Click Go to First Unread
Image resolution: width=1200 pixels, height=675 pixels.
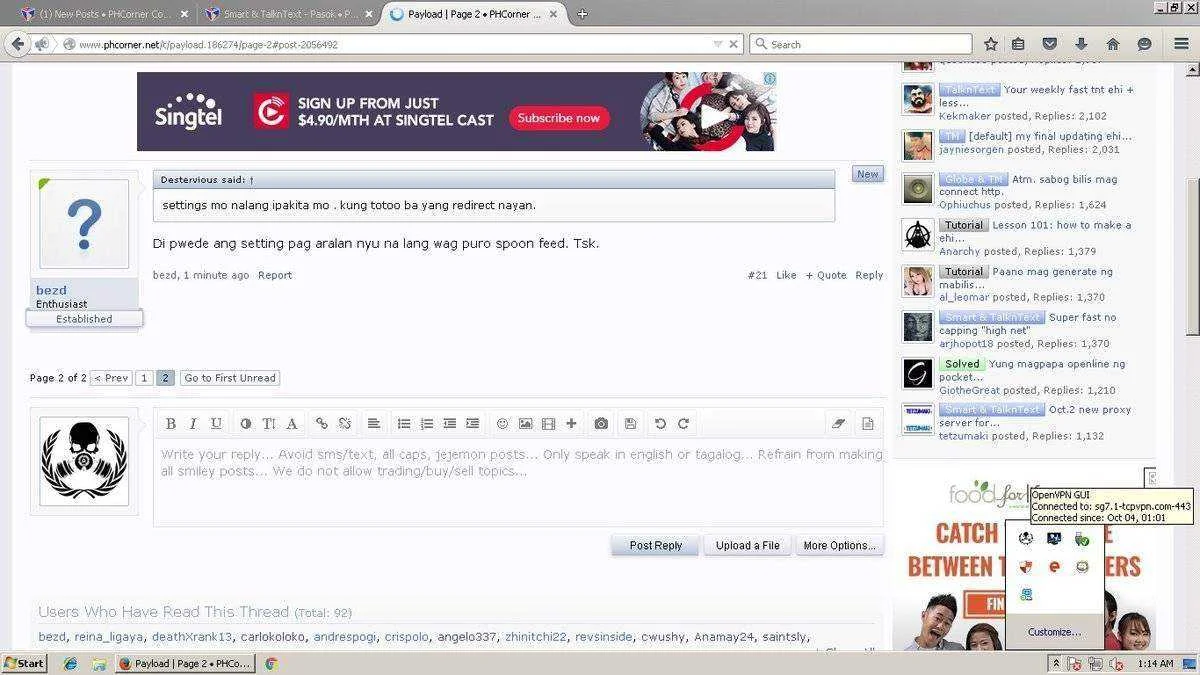(x=230, y=378)
